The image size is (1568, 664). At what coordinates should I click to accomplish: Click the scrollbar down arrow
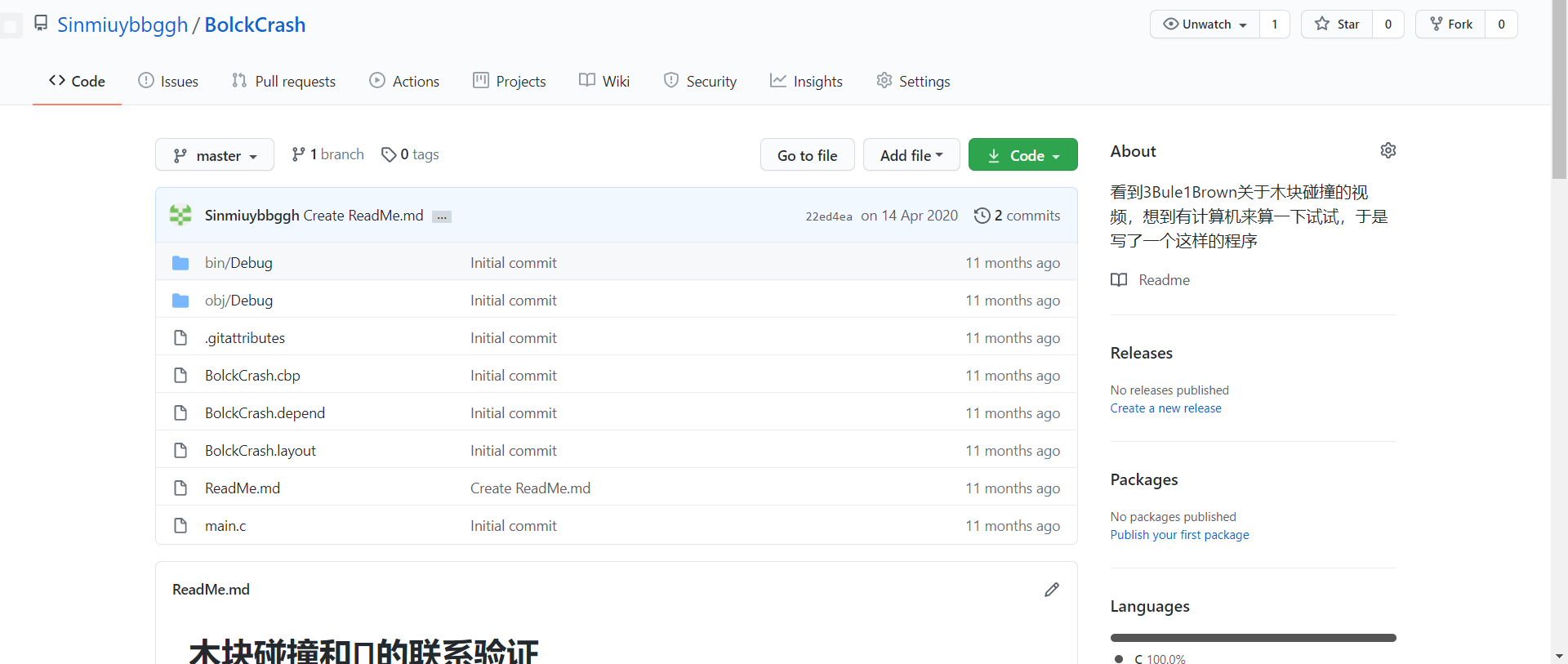1559,656
